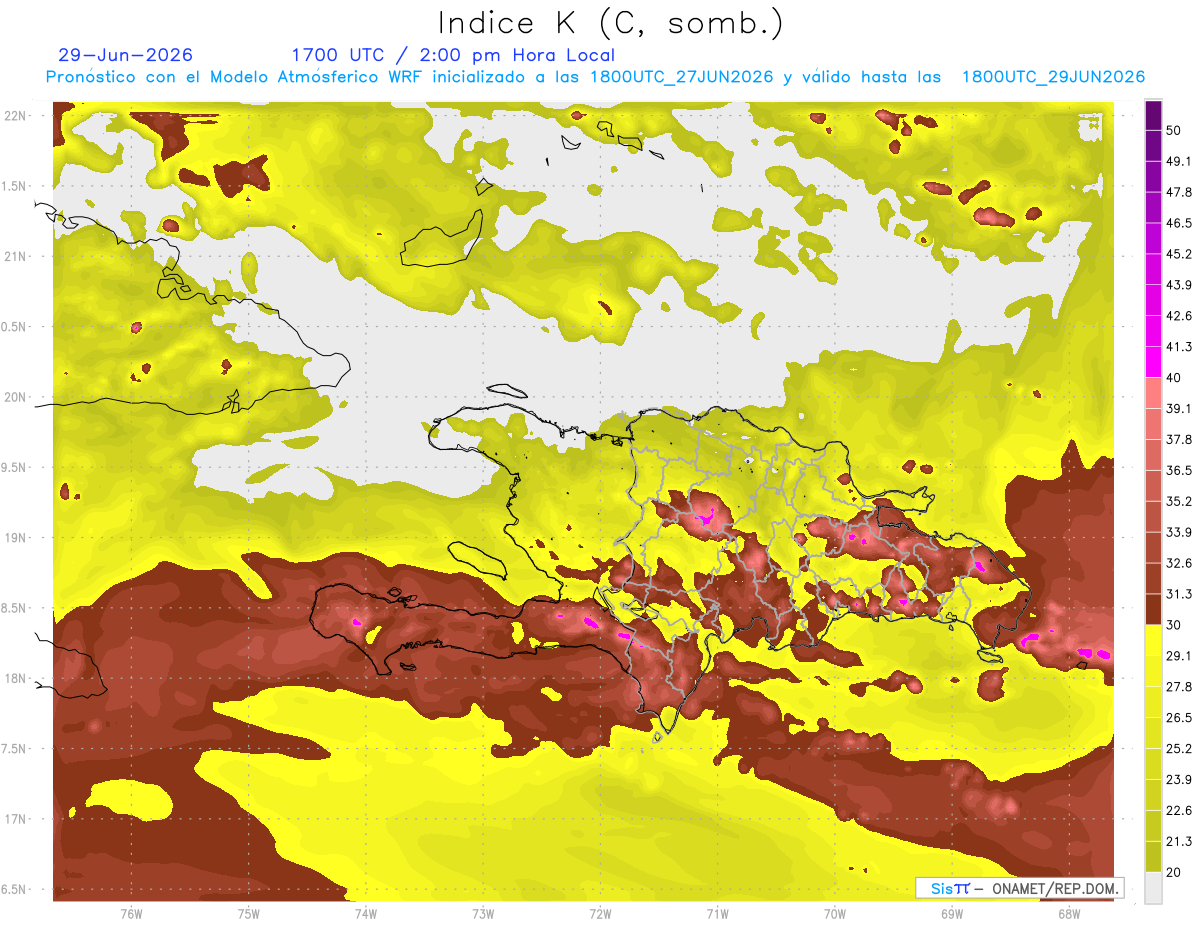The width and height of the screenshot is (1200, 927).
Task: Click the "1700 UTC / 2:00 pm Hora Local" text
Action: 453,55
